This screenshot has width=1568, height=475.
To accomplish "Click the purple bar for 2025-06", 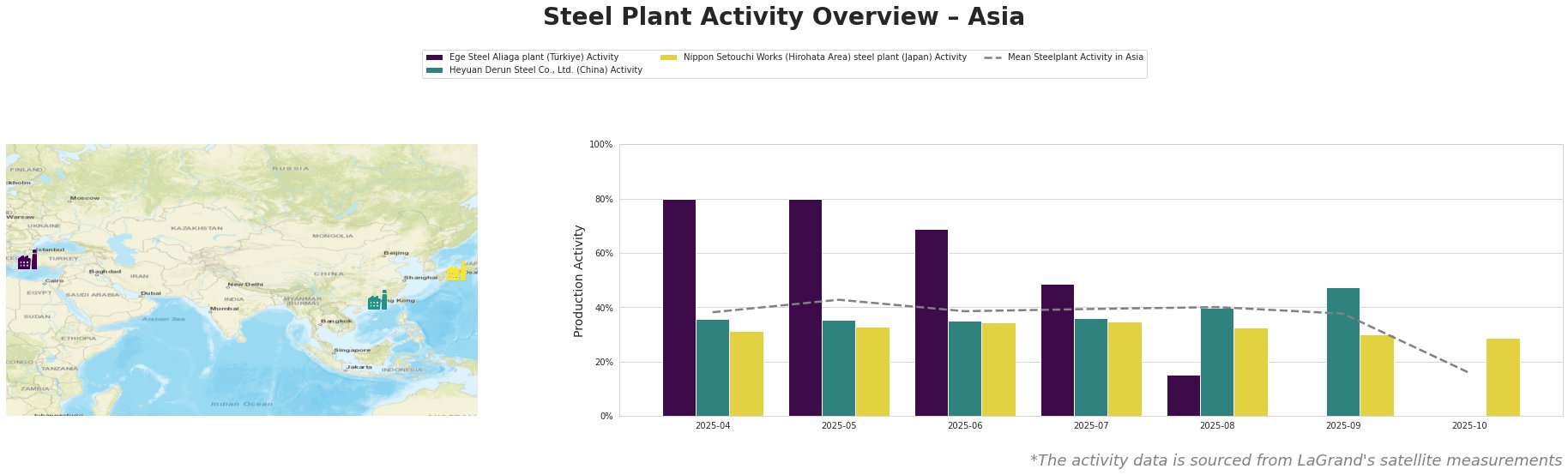I will tap(932, 322).
